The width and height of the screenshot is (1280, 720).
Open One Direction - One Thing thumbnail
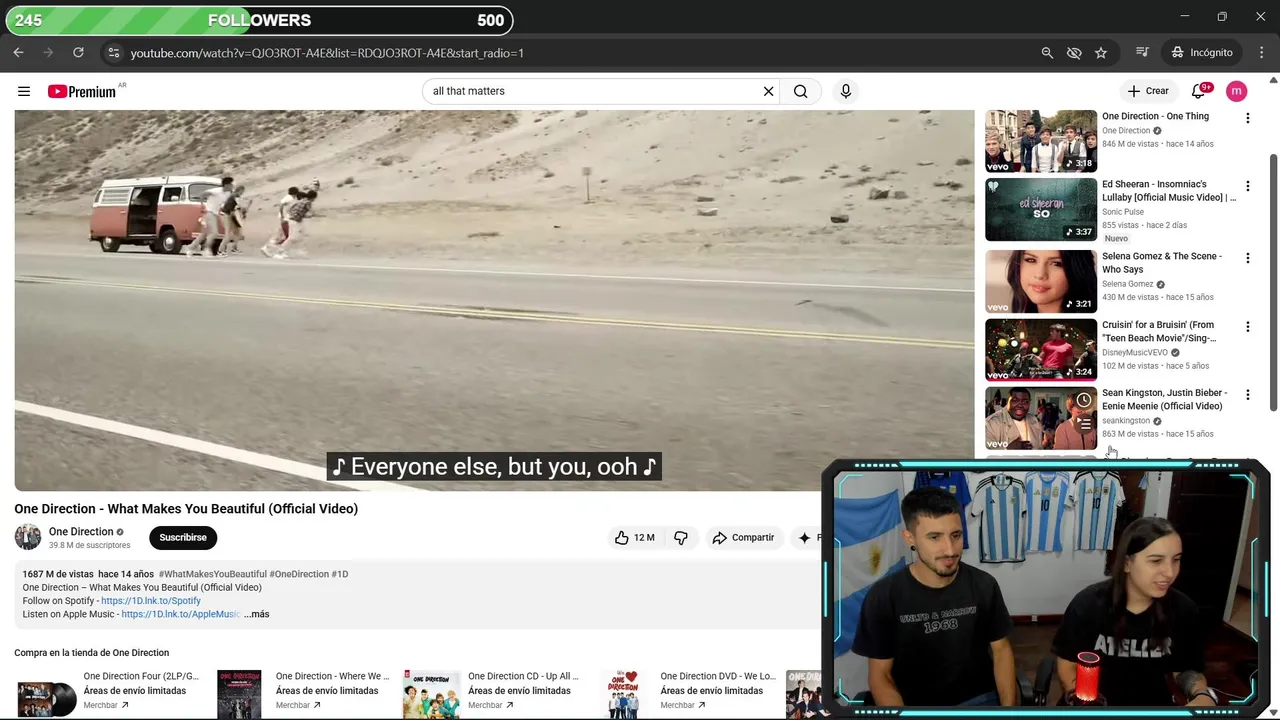[1041, 141]
